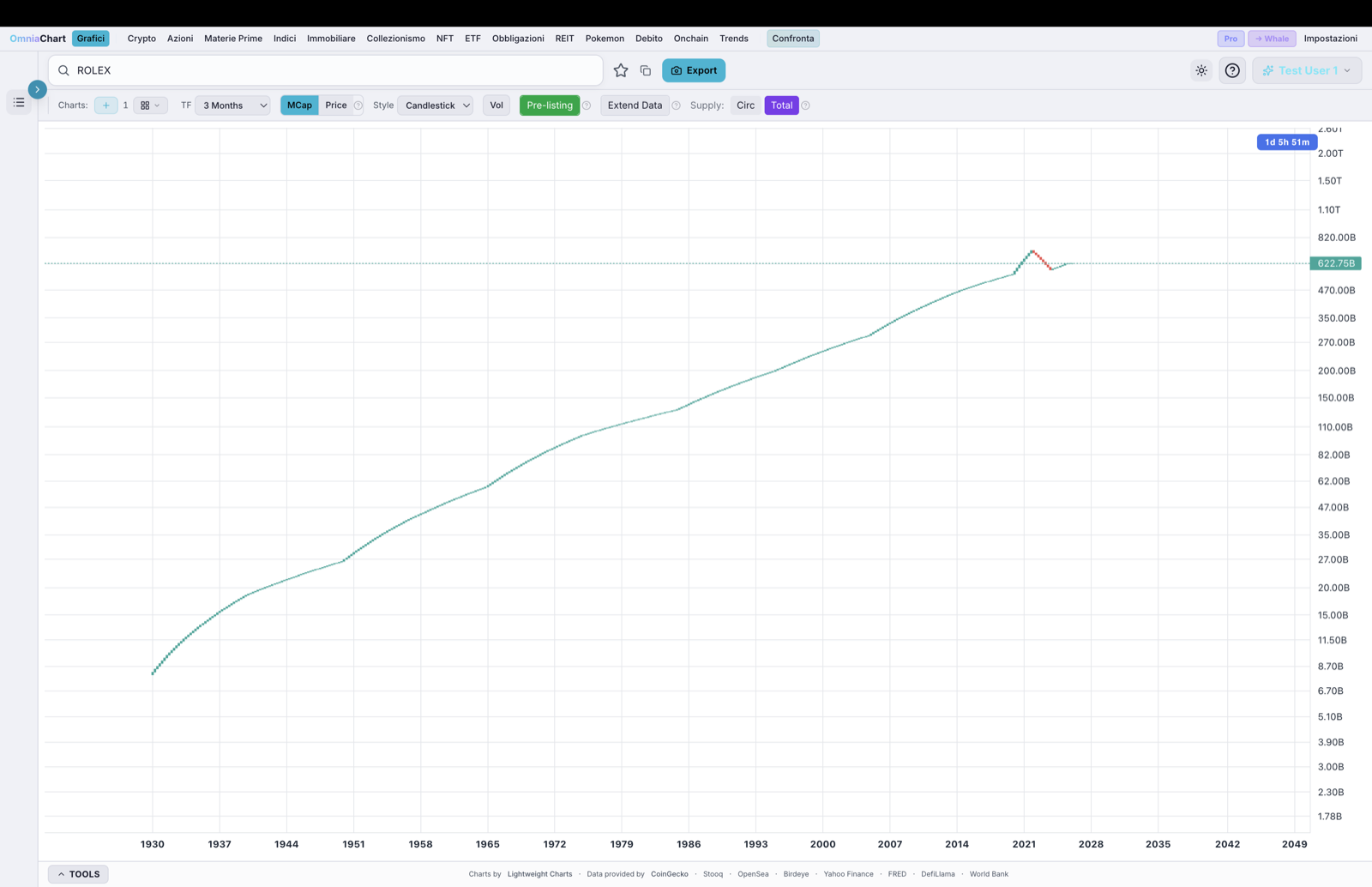Image resolution: width=1372 pixels, height=887 pixels.
Task: Click the 622.75B current price label
Action: [1336, 263]
